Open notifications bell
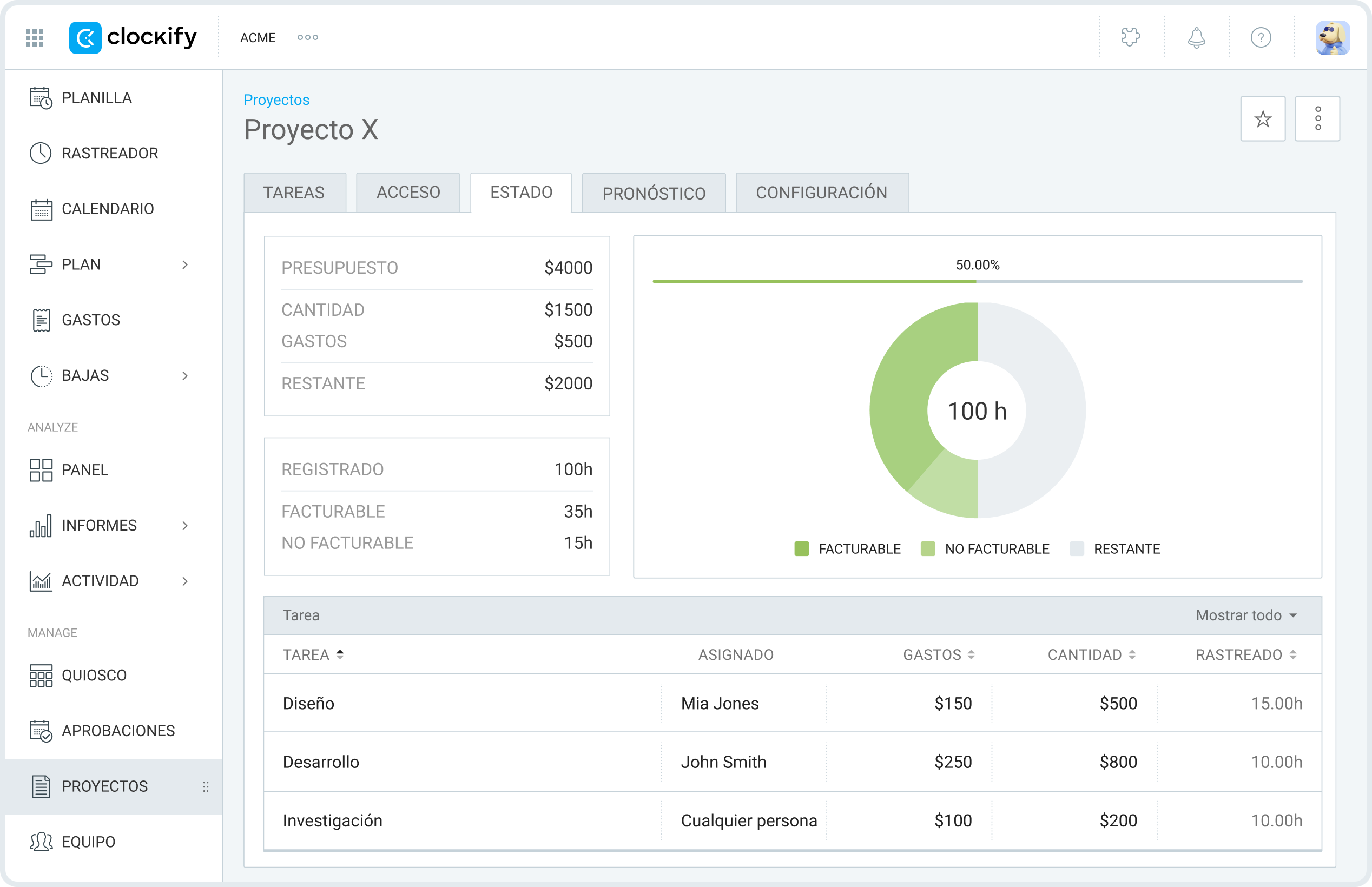Image resolution: width=1372 pixels, height=887 pixels. pyautogui.click(x=1196, y=37)
